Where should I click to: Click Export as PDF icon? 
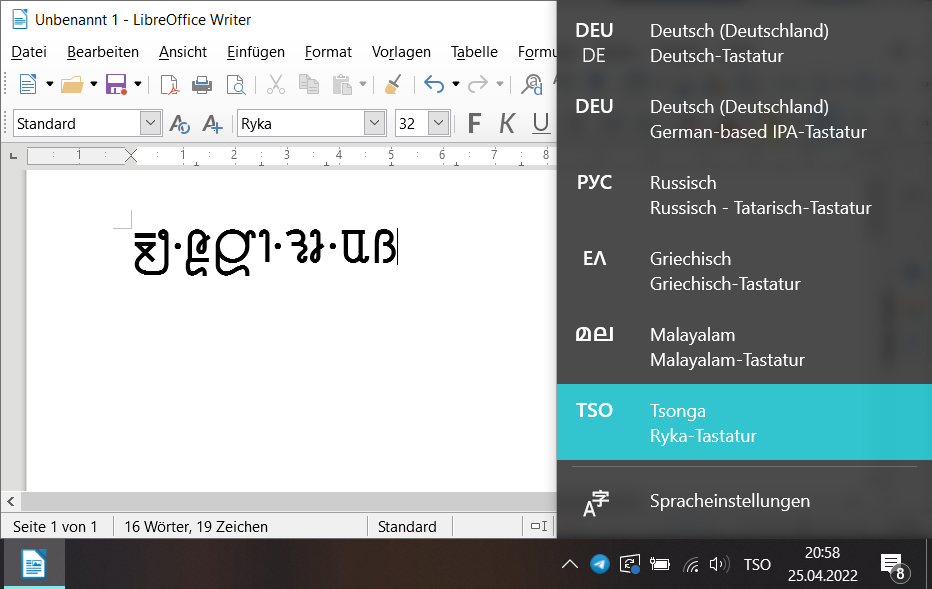click(x=170, y=85)
